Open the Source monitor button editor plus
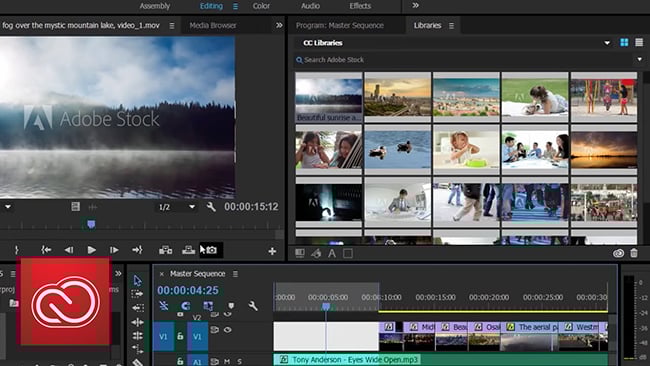 pyautogui.click(x=272, y=251)
